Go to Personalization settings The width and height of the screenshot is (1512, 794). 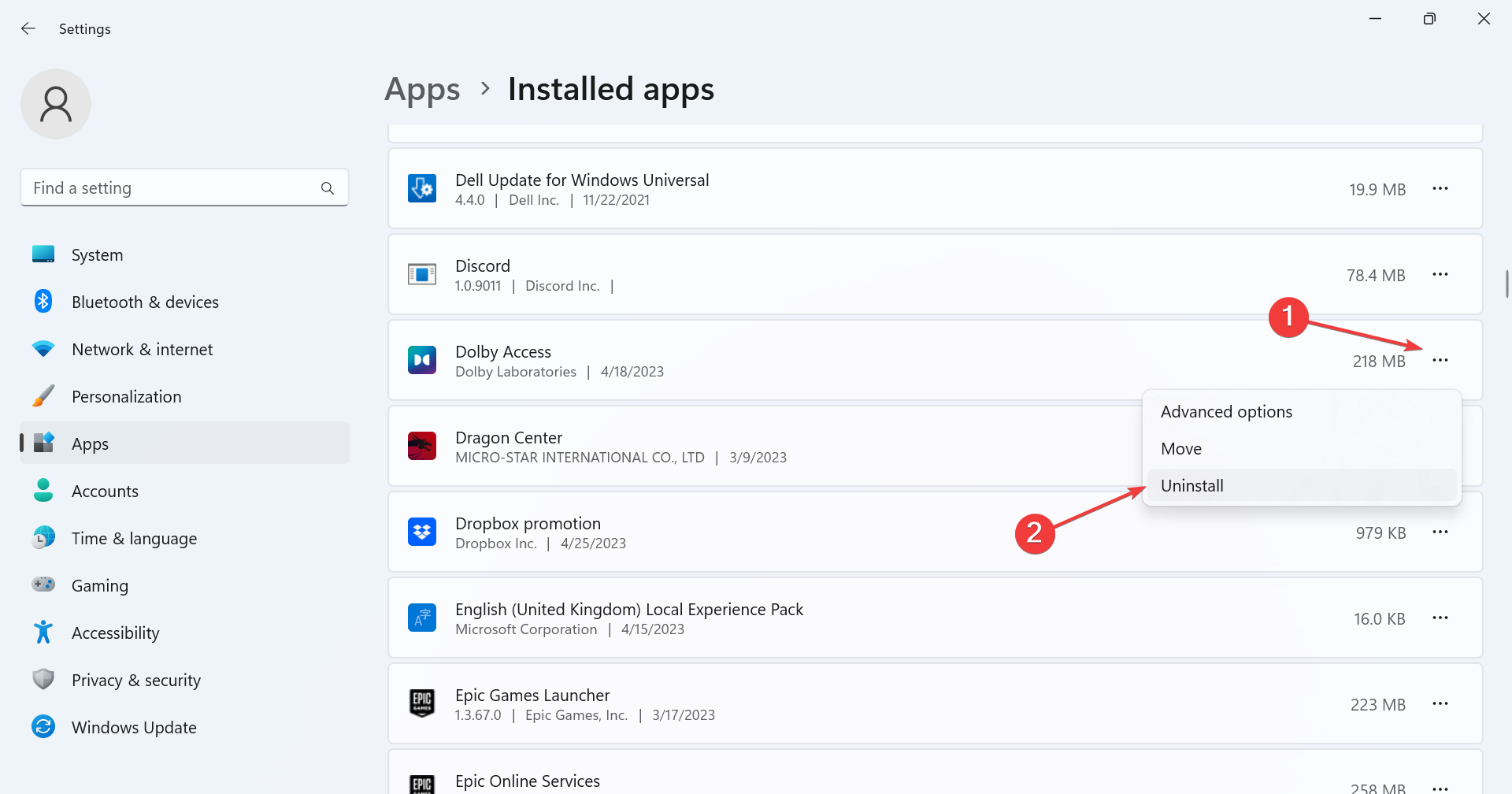point(184,396)
